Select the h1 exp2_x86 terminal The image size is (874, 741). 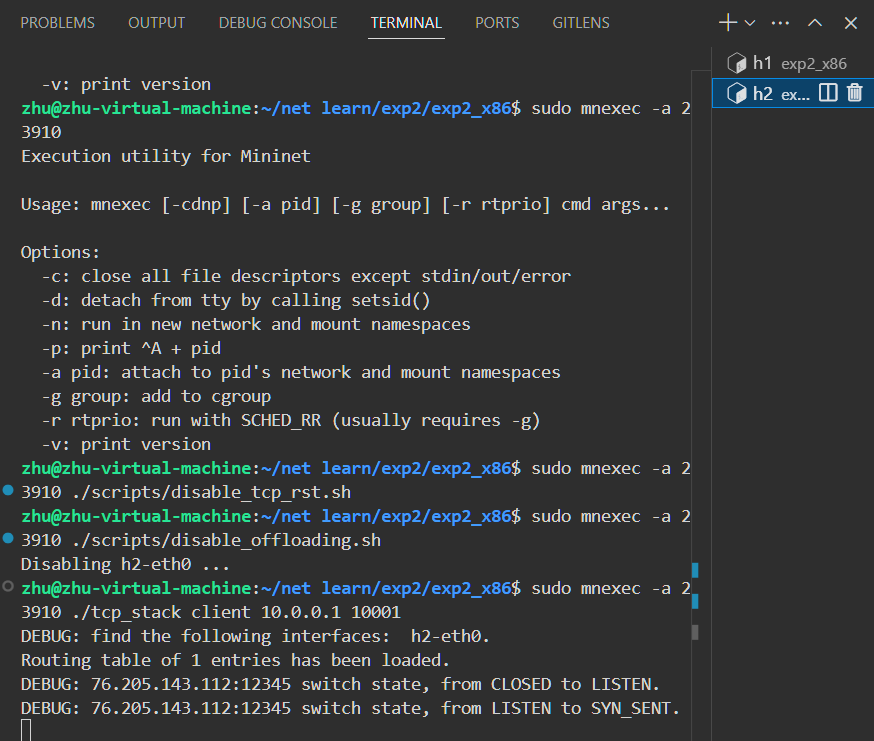pyautogui.click(x=793, y=63)
